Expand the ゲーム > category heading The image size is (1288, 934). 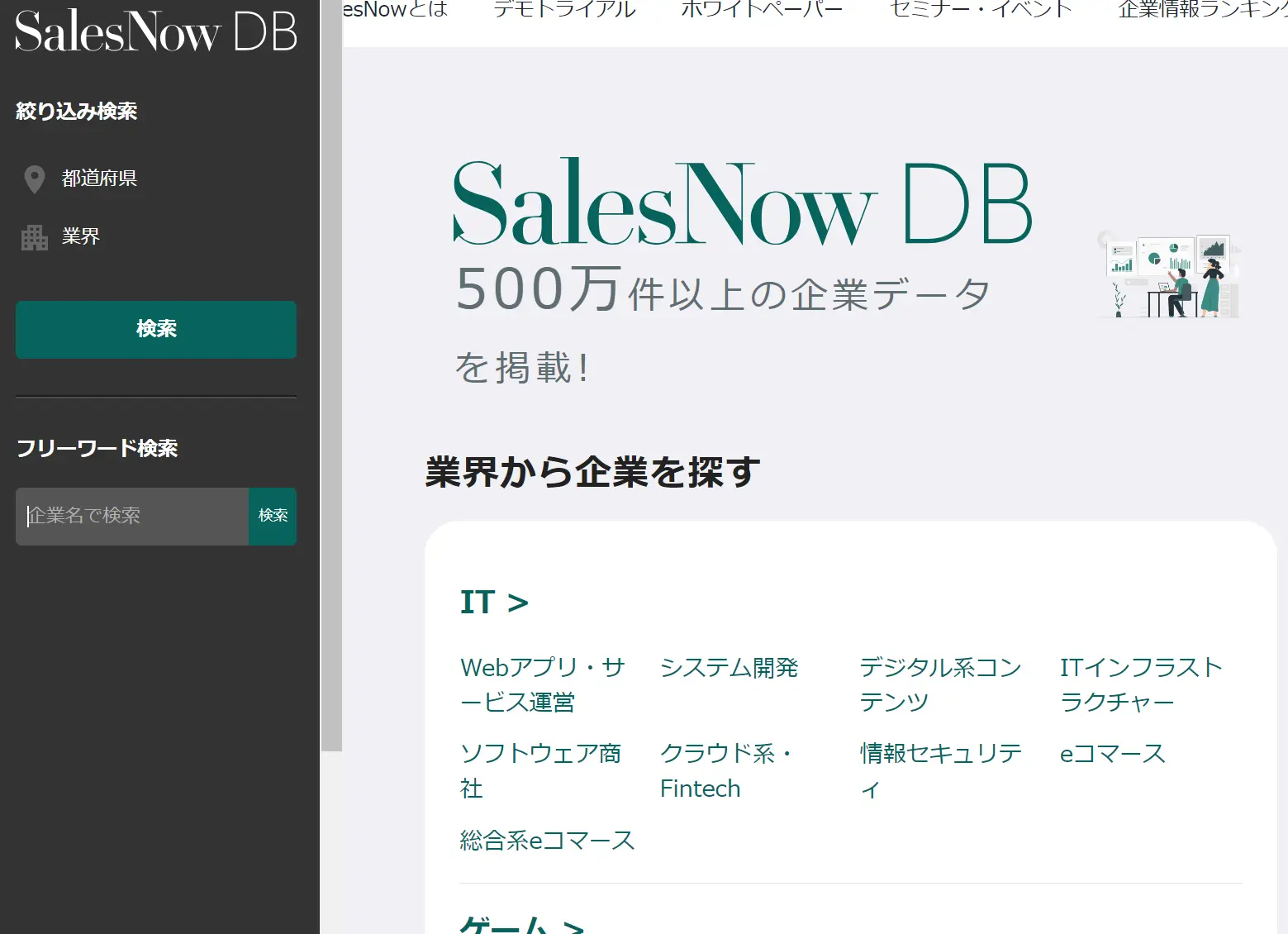click(x=522, y=924)
